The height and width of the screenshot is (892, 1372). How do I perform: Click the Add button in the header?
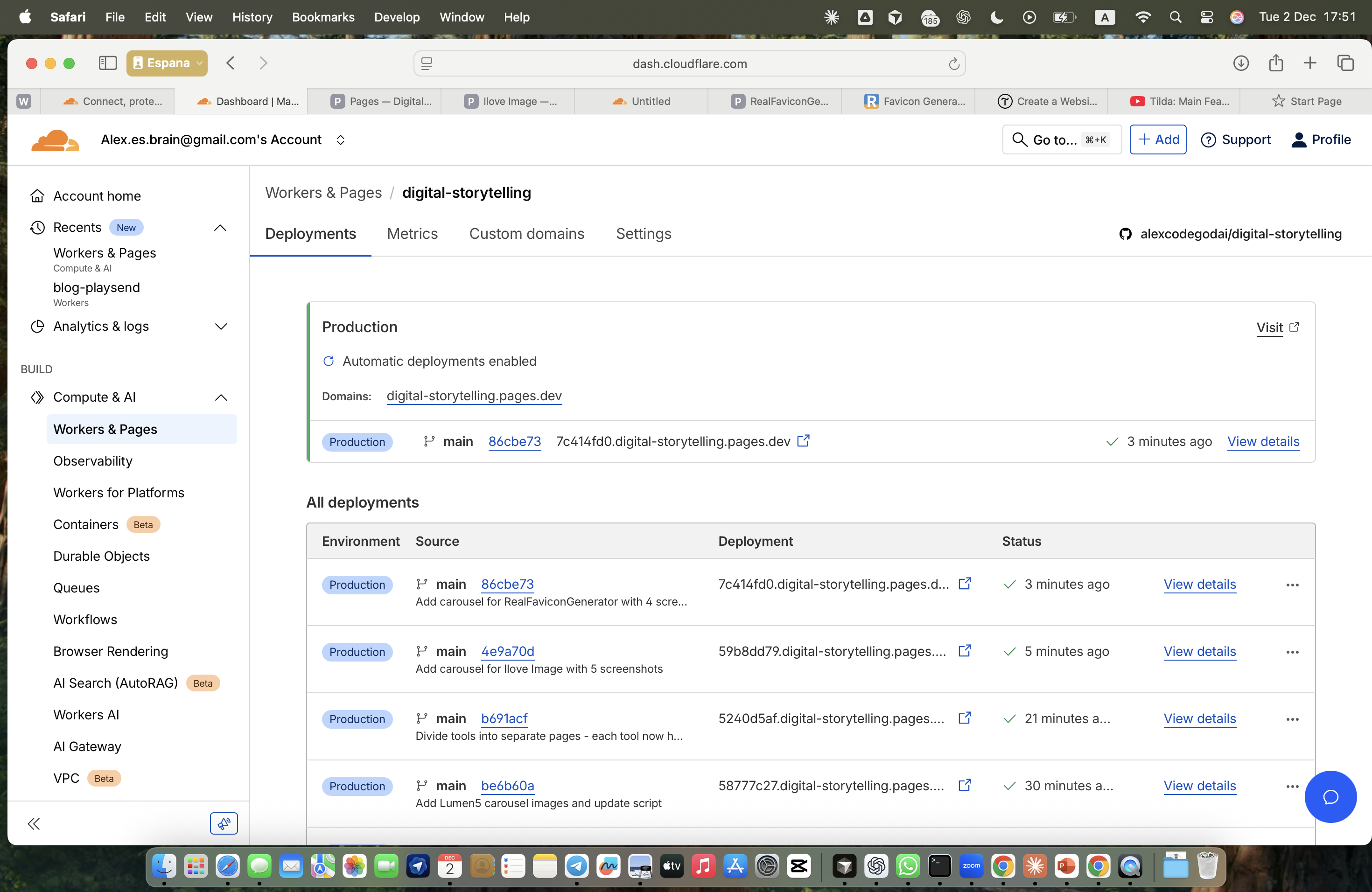pos(1157,139)
